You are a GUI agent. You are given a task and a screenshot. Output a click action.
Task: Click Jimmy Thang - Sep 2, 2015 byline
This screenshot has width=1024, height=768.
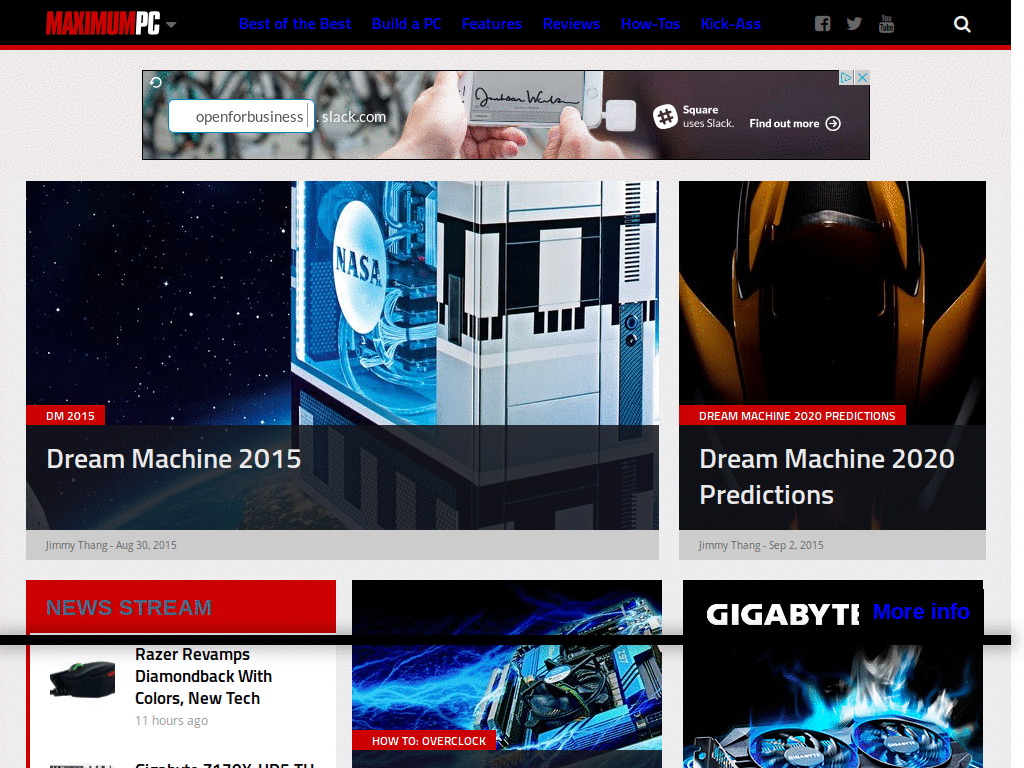pos(761,545)
